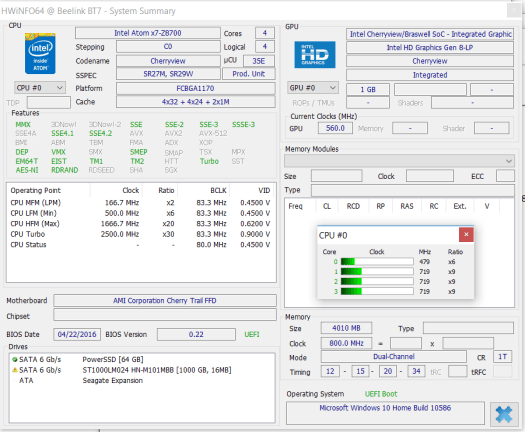
Task: Click the Prod. Unit field
Action: click(x=249, y=74)
